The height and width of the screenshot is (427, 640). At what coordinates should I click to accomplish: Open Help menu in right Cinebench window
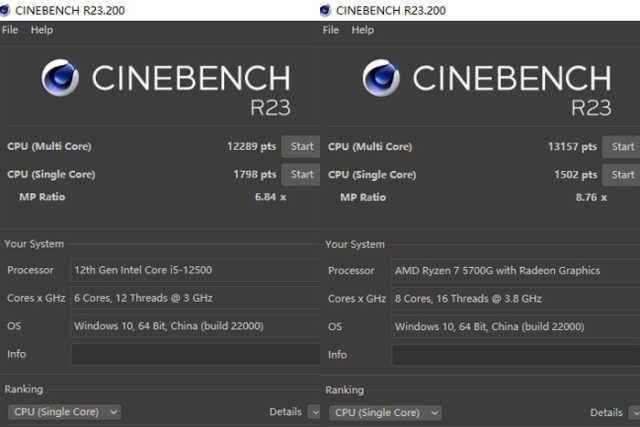362,30
